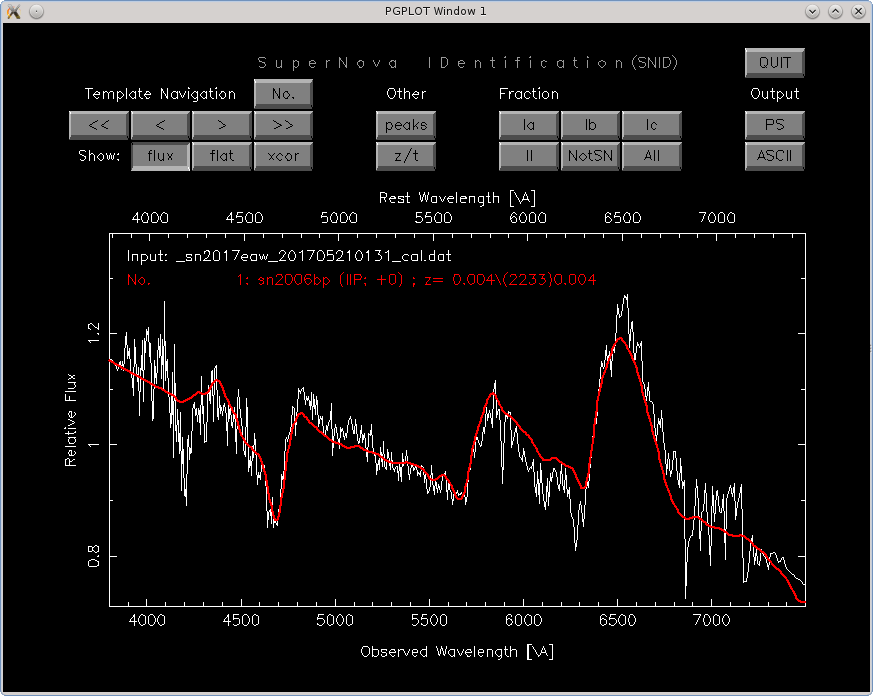873x696 pixels.
Task: Click the X11 icon in title bar
Action: 13,10
